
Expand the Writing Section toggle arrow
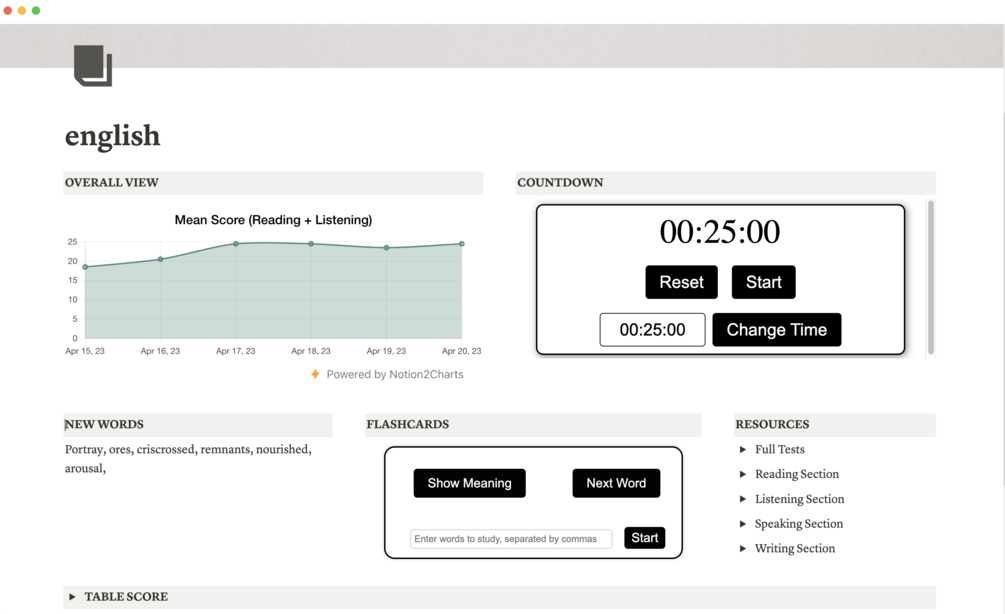tap(743, 549)
